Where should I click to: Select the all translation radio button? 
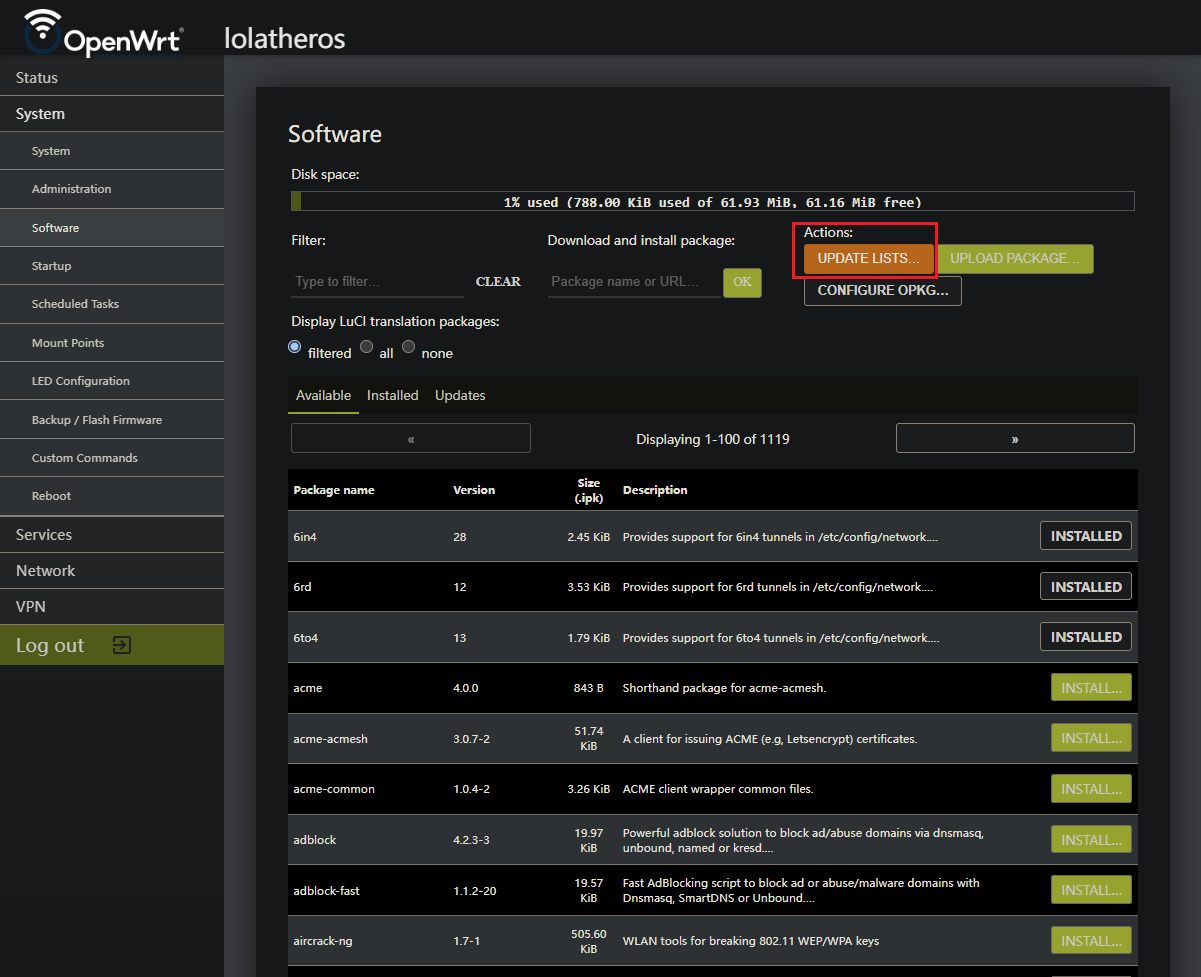367,347
